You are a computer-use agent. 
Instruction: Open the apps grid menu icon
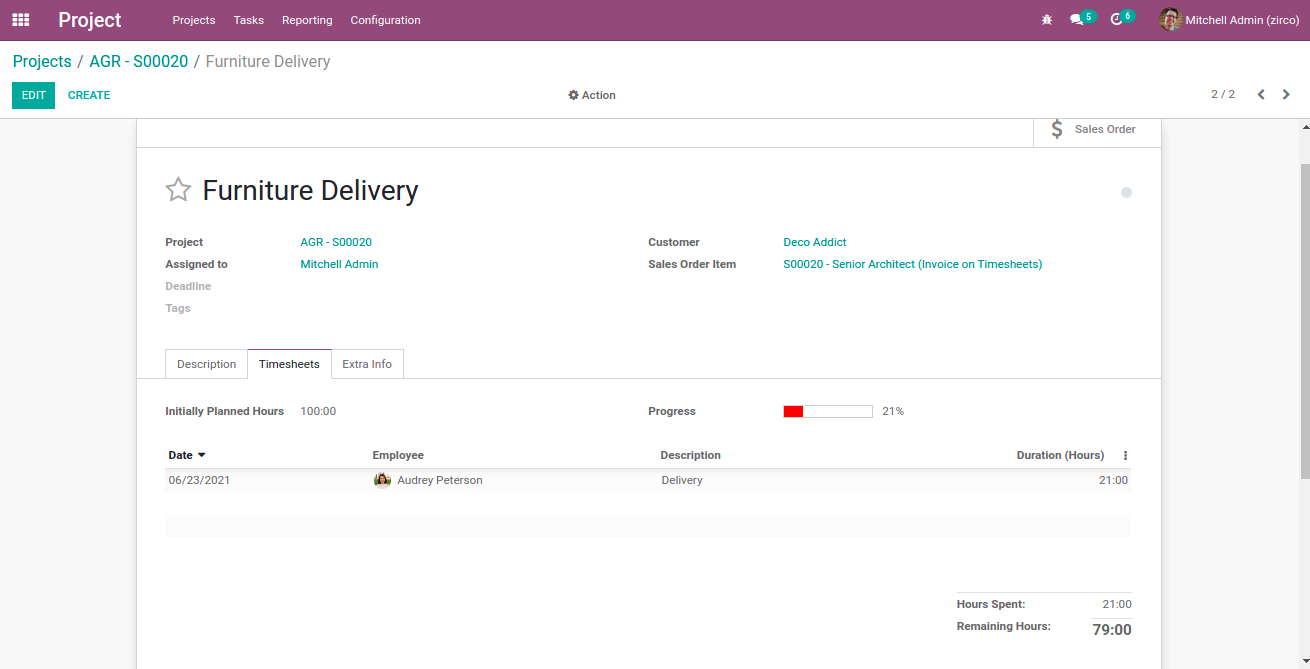(20, 20)
